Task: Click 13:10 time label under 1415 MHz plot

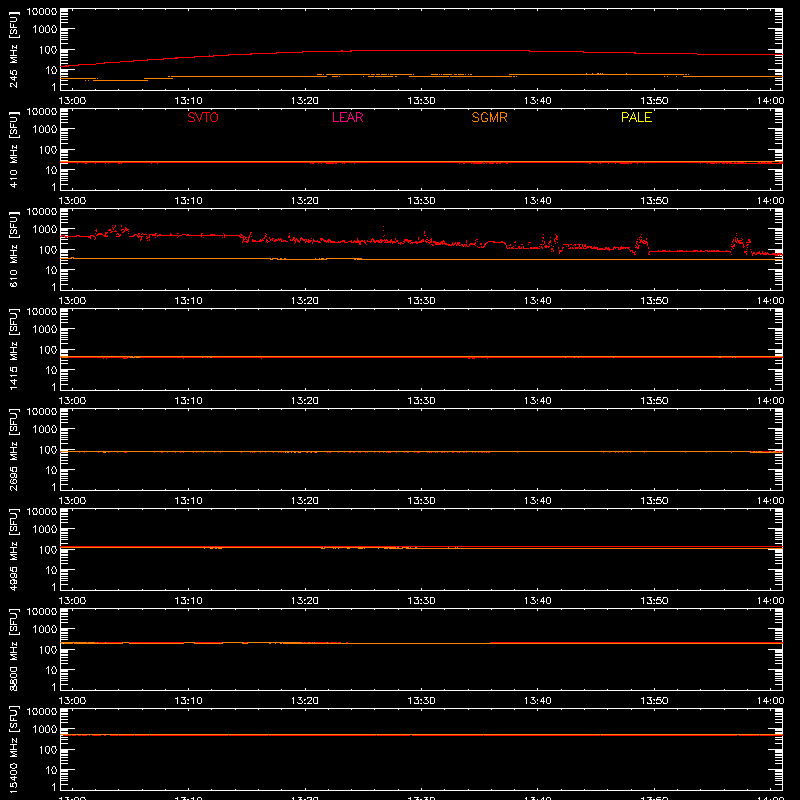Action: pyautogui.click(x=188, y=401)
